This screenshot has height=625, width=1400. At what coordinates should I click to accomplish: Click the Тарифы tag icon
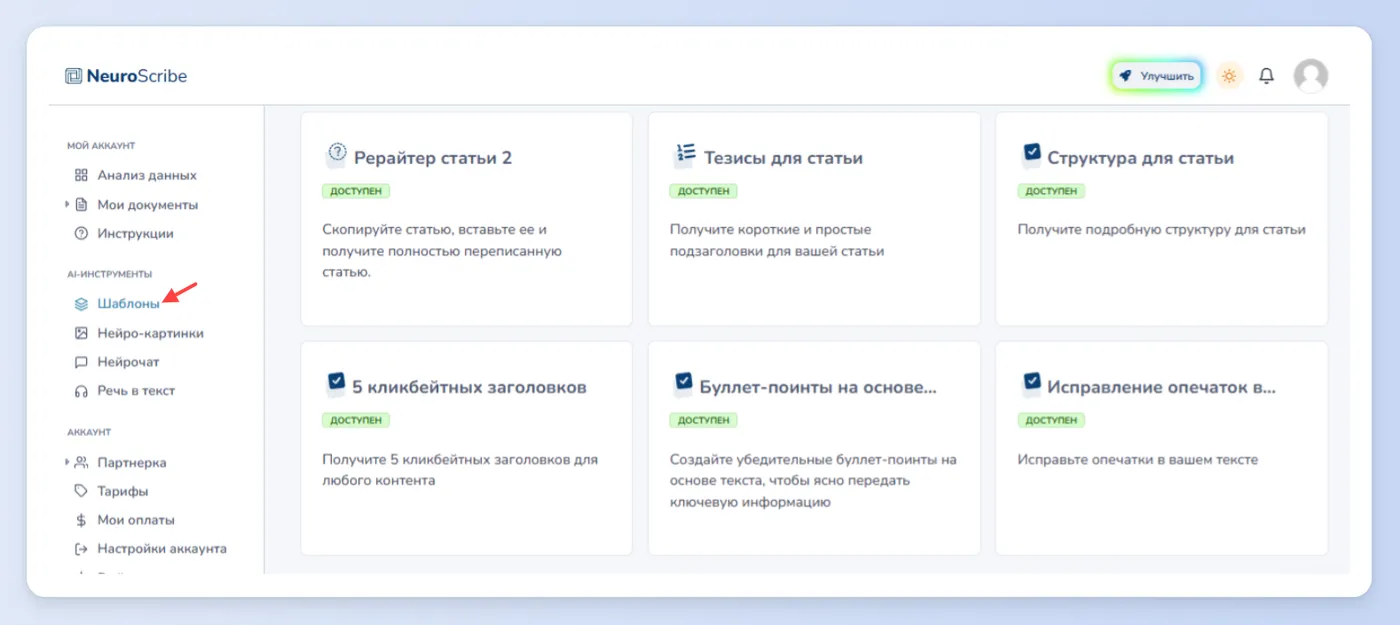[x=82, y=491]
